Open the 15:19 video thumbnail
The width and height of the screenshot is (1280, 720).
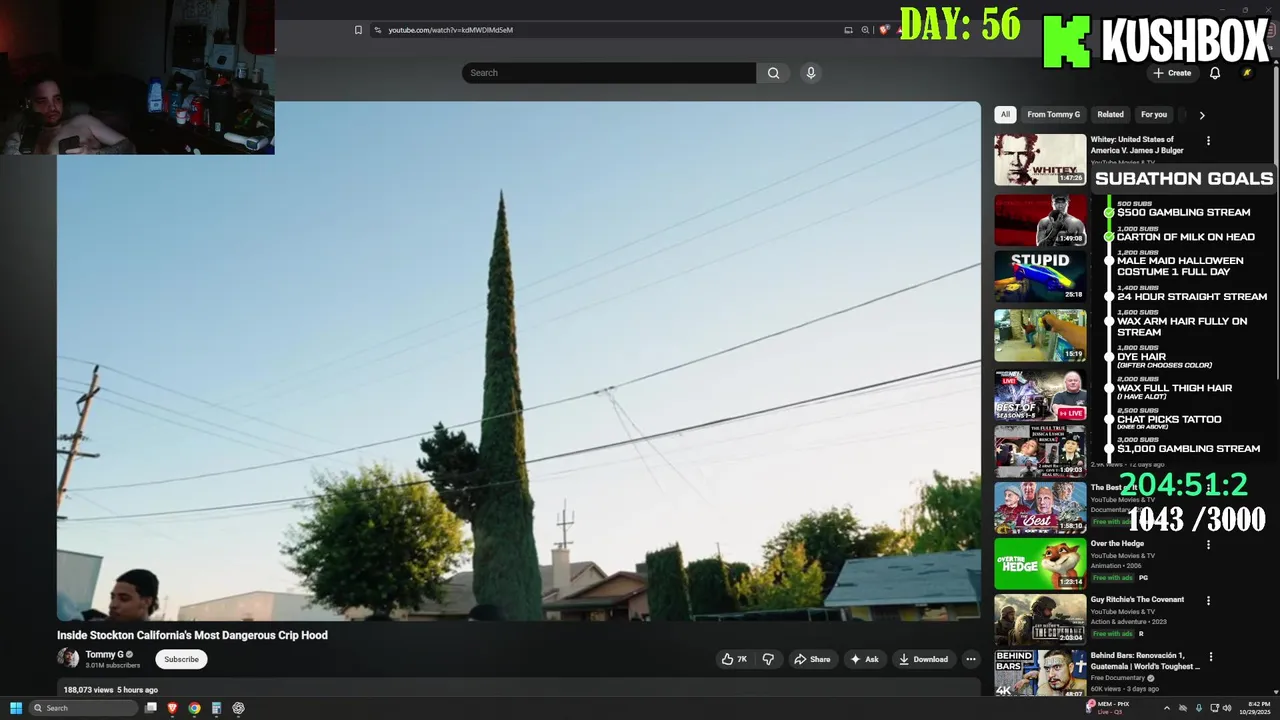(1040, 335)
